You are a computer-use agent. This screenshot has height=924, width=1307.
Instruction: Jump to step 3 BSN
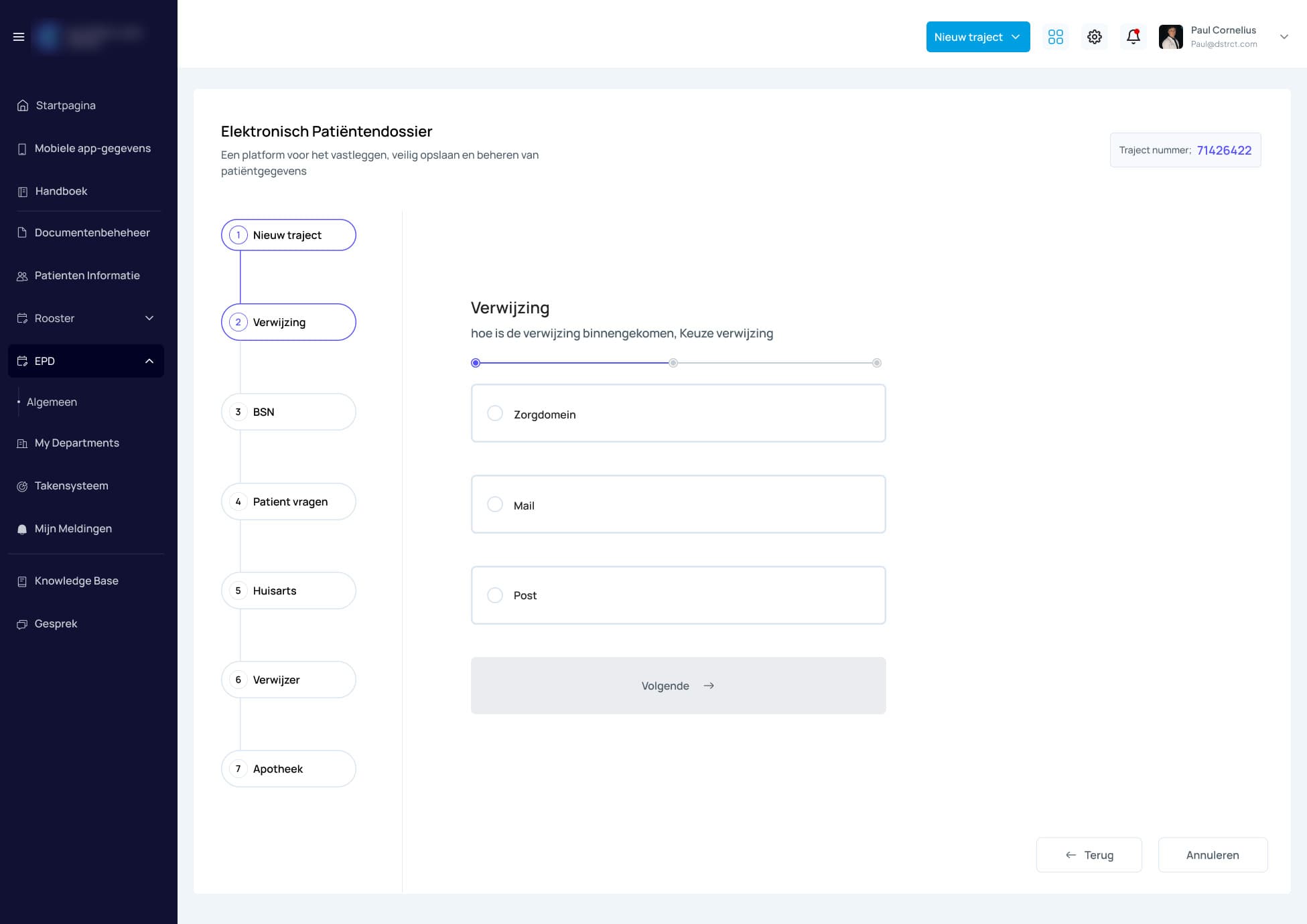(288, 412)
